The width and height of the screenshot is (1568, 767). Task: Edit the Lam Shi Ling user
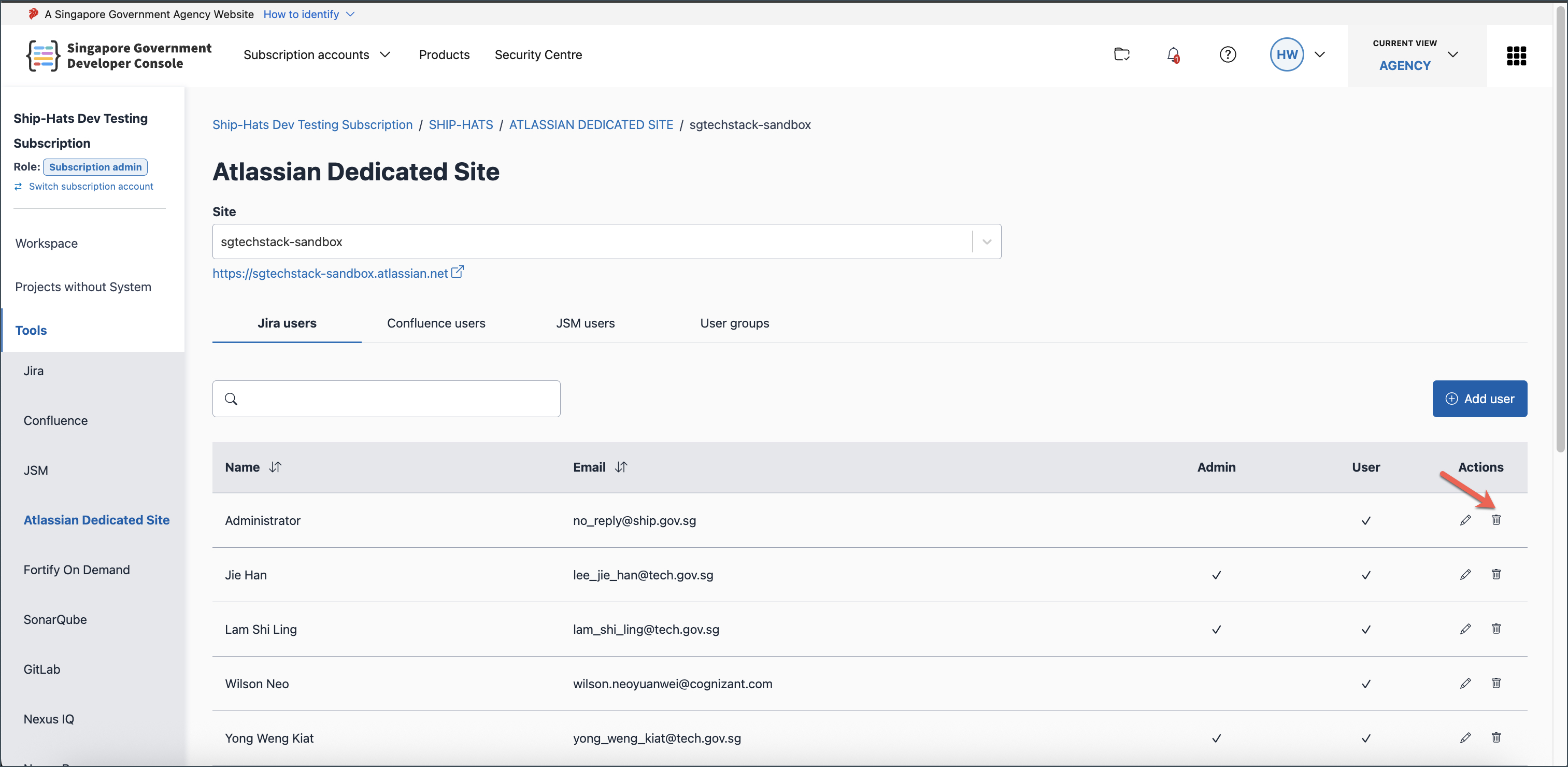(1465, 629)
